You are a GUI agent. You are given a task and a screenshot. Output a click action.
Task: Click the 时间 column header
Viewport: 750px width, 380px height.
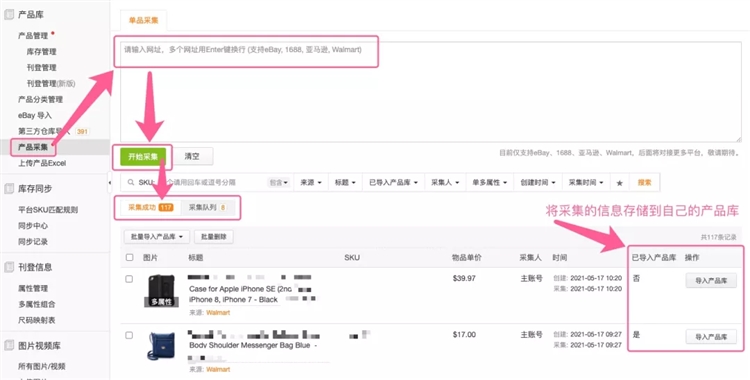tap(560, 257)
